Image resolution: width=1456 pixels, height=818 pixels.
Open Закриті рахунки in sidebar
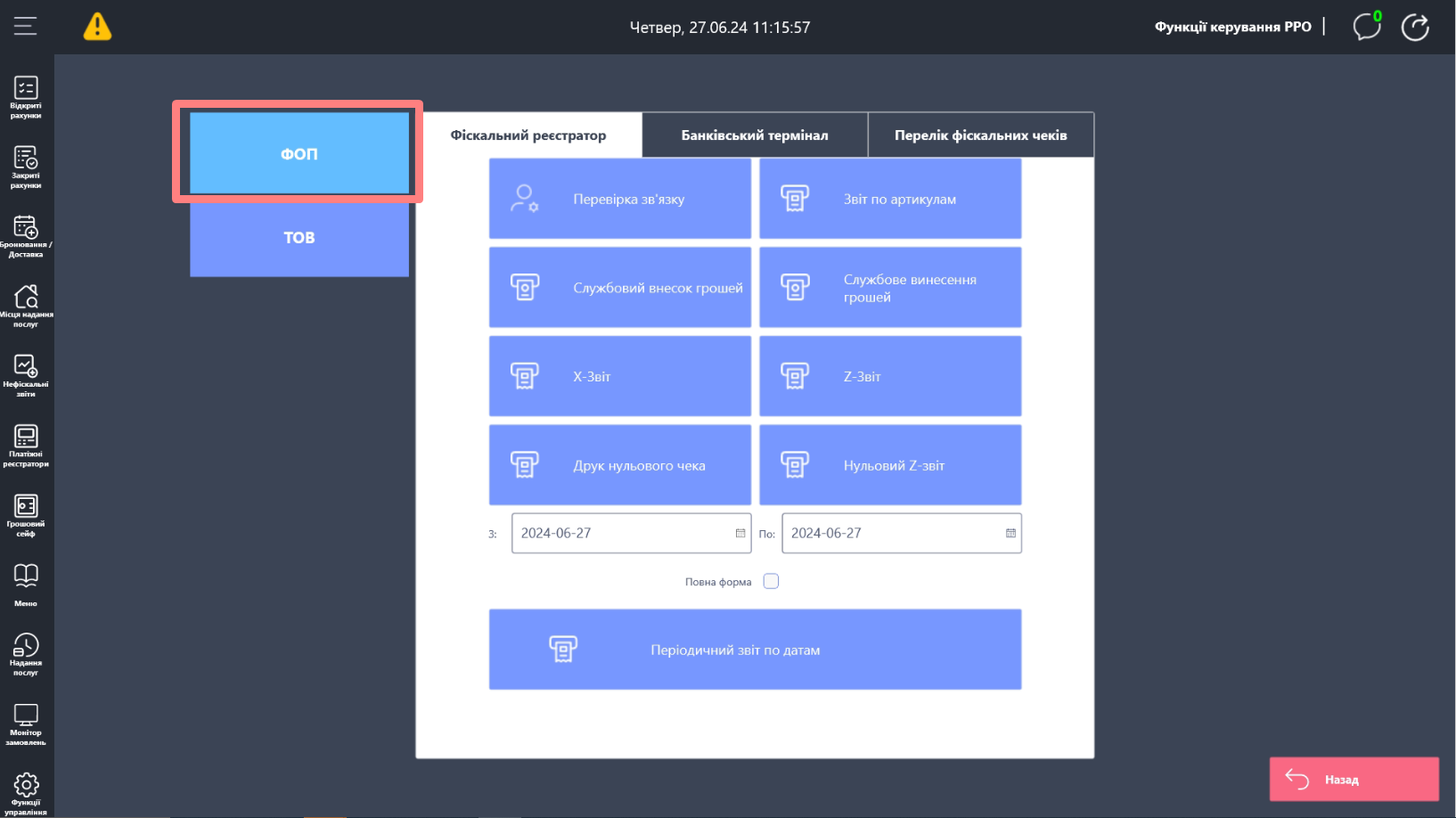coord(26,167)
